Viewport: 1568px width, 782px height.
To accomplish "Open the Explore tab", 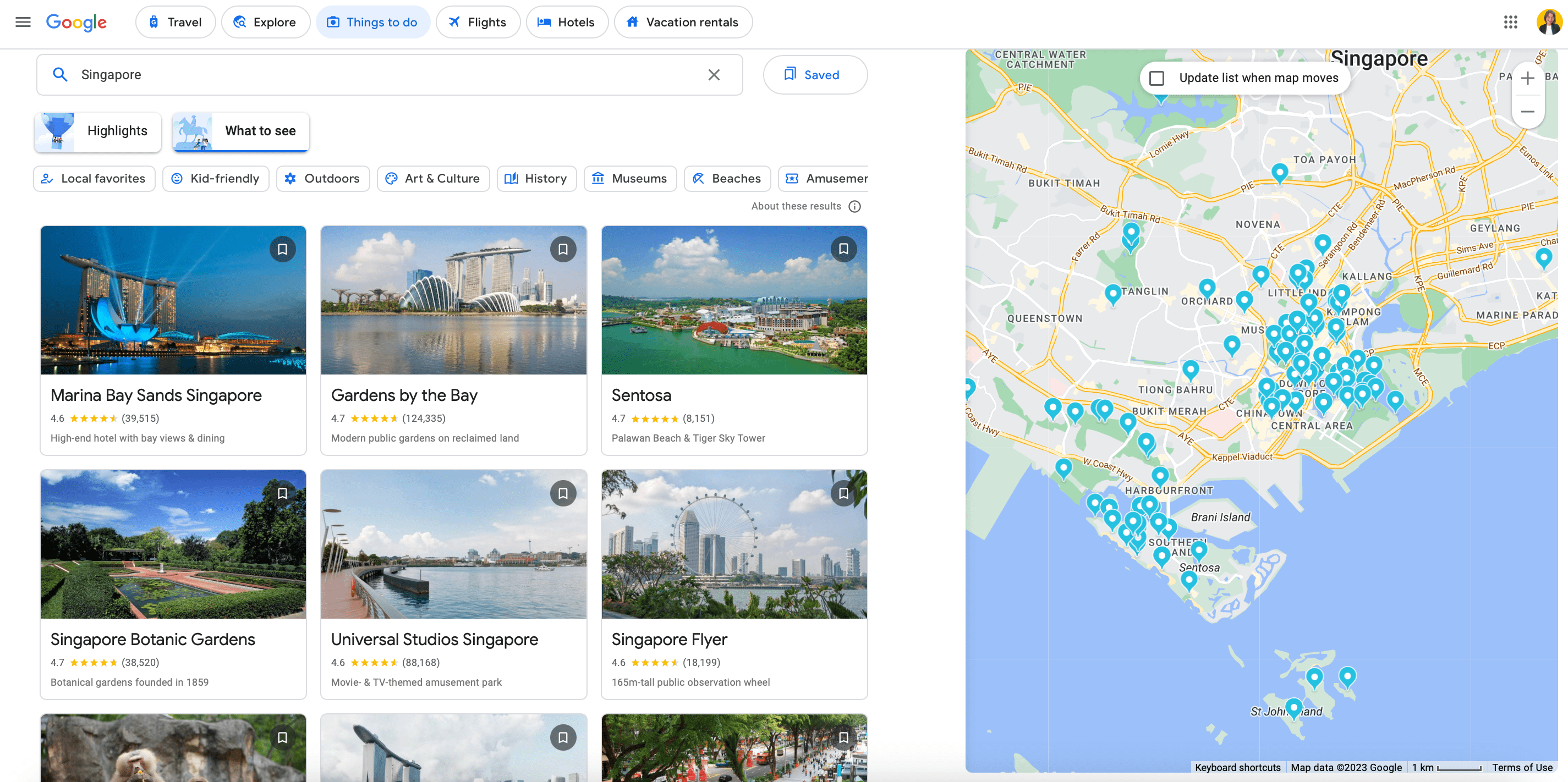I will [265, 23].
